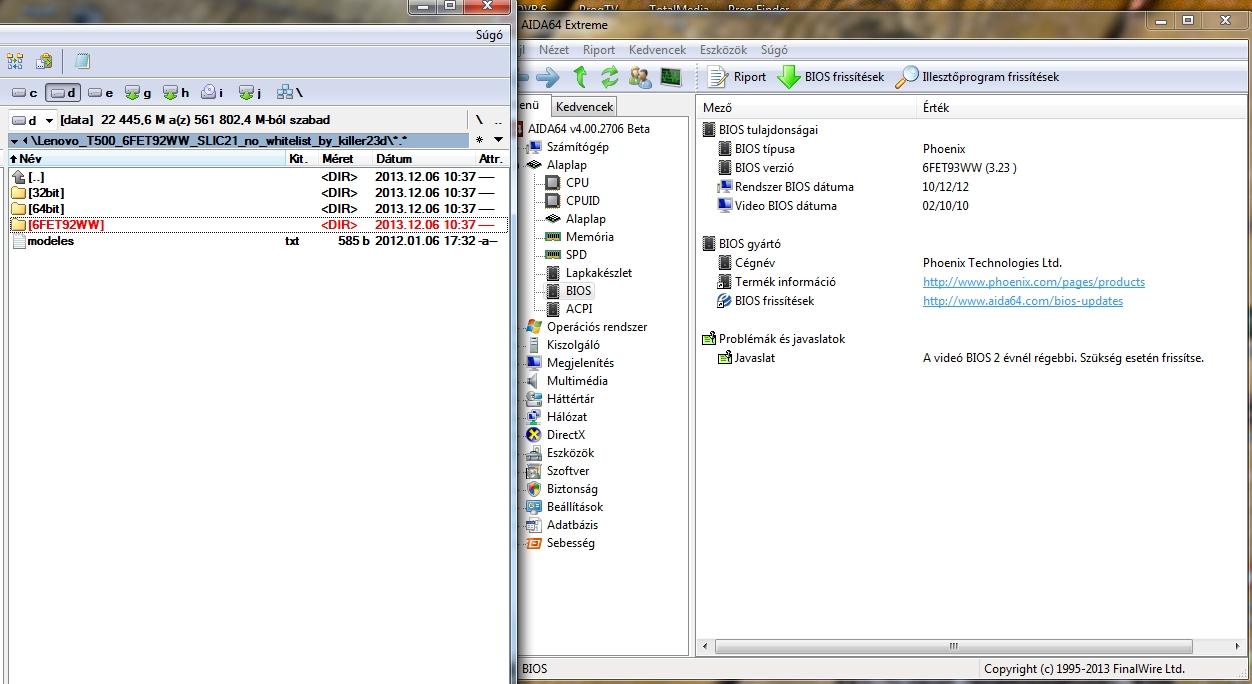Open network neighborhood icon in drive bar

289,93
